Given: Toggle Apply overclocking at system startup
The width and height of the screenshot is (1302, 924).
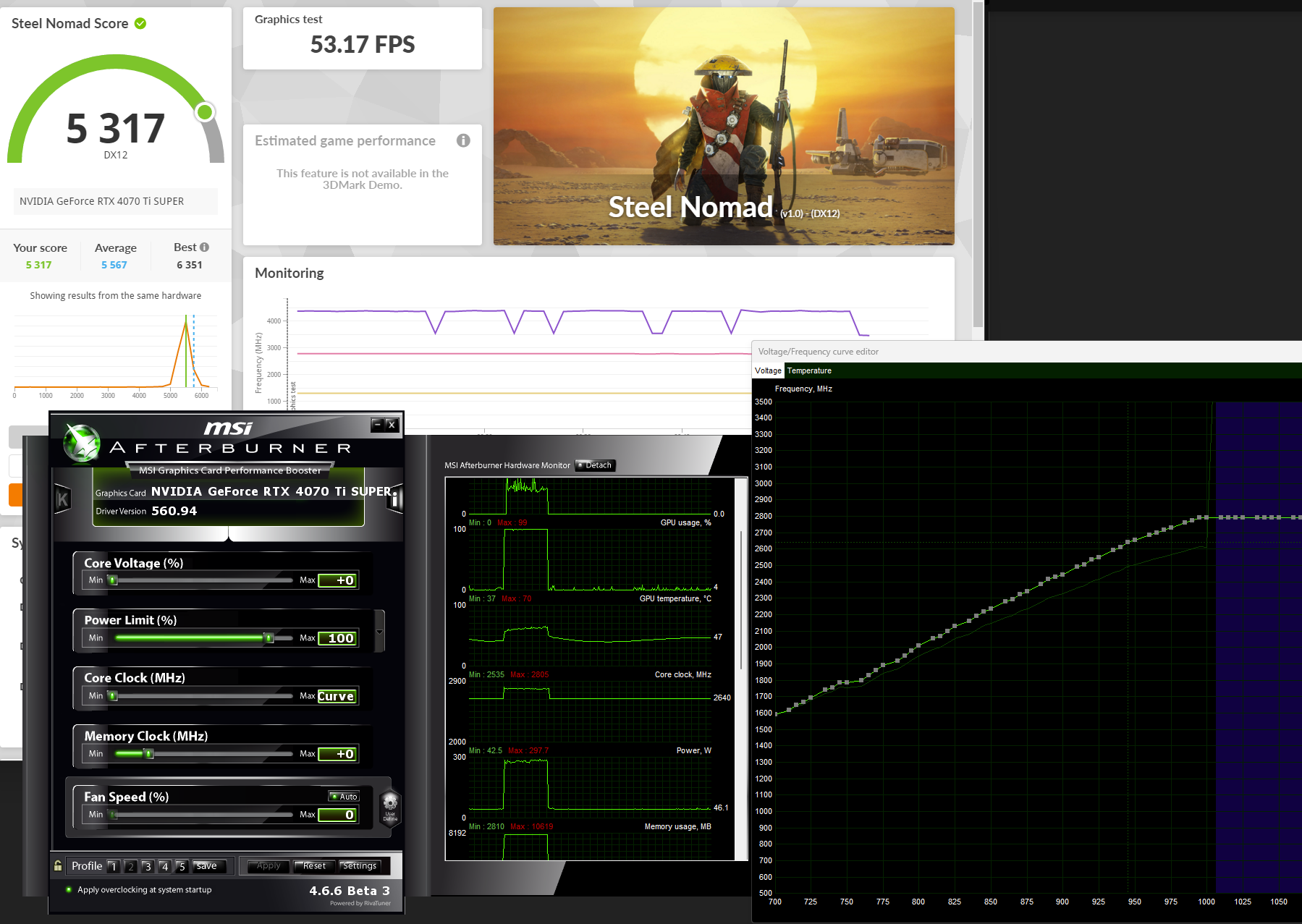Looking at the screenshot, I should [139, 890].
